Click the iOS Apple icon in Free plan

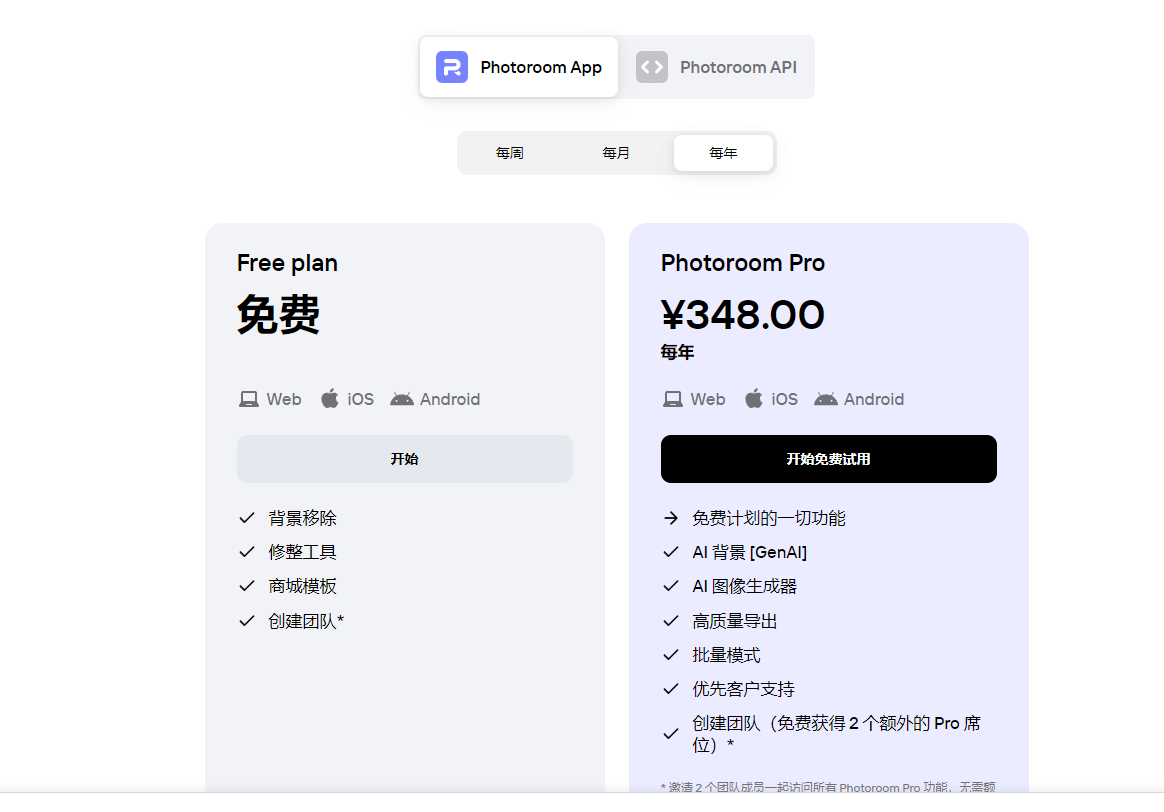pos(330,399)
